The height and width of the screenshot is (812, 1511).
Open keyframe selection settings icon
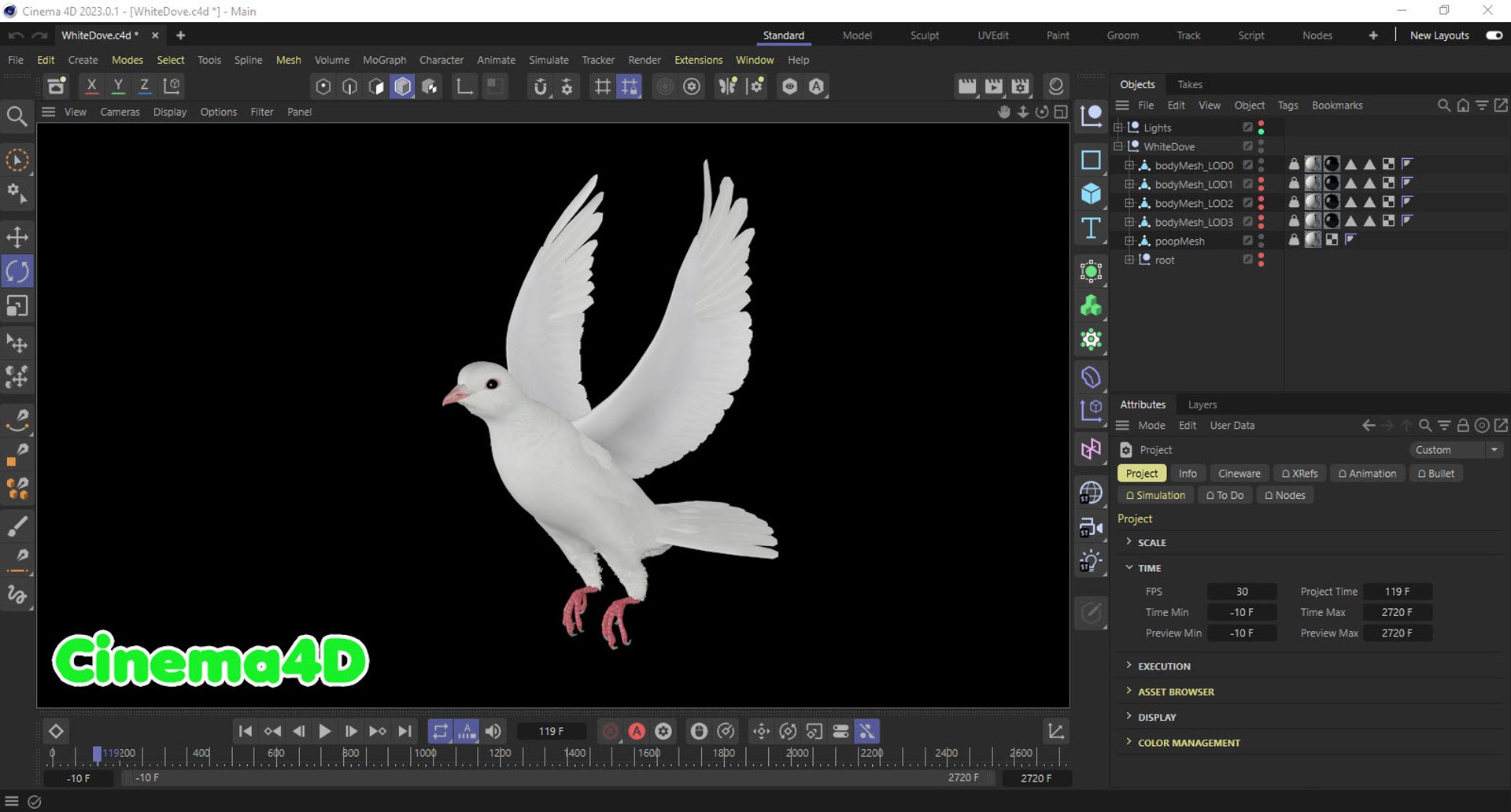663,731
